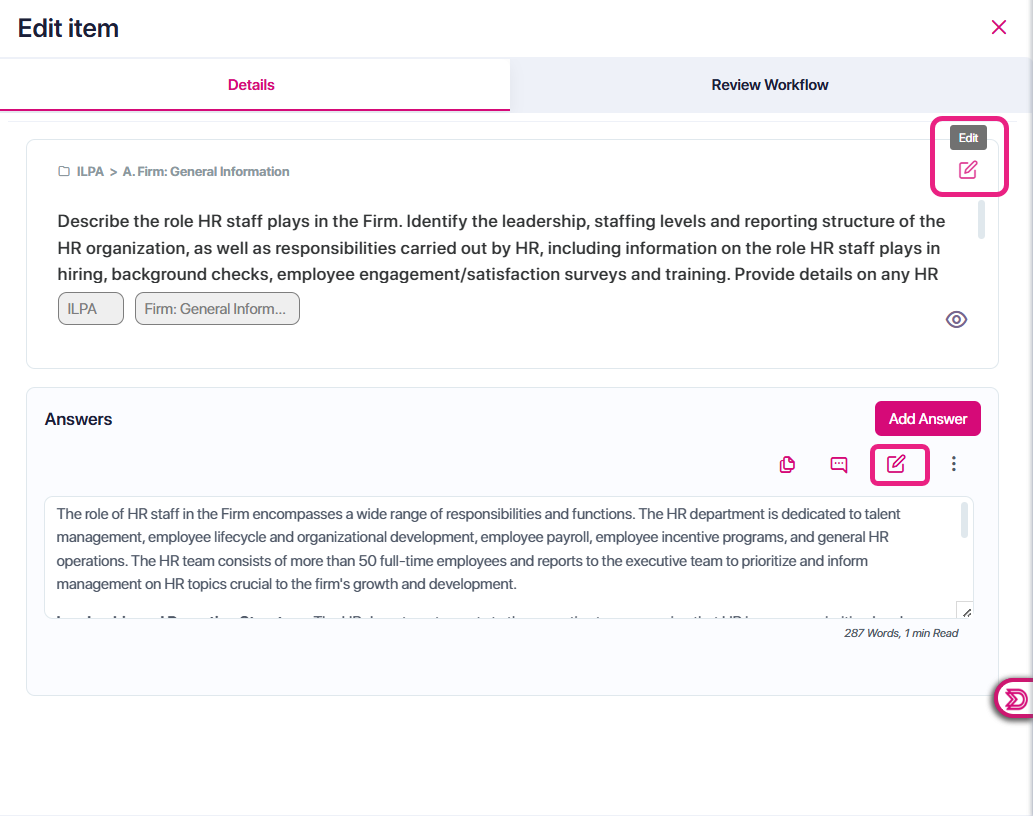This screenshot has height=816, width=1033.
Task: Open the floating assistant icon at right edge
Action: click(1015, 698)
